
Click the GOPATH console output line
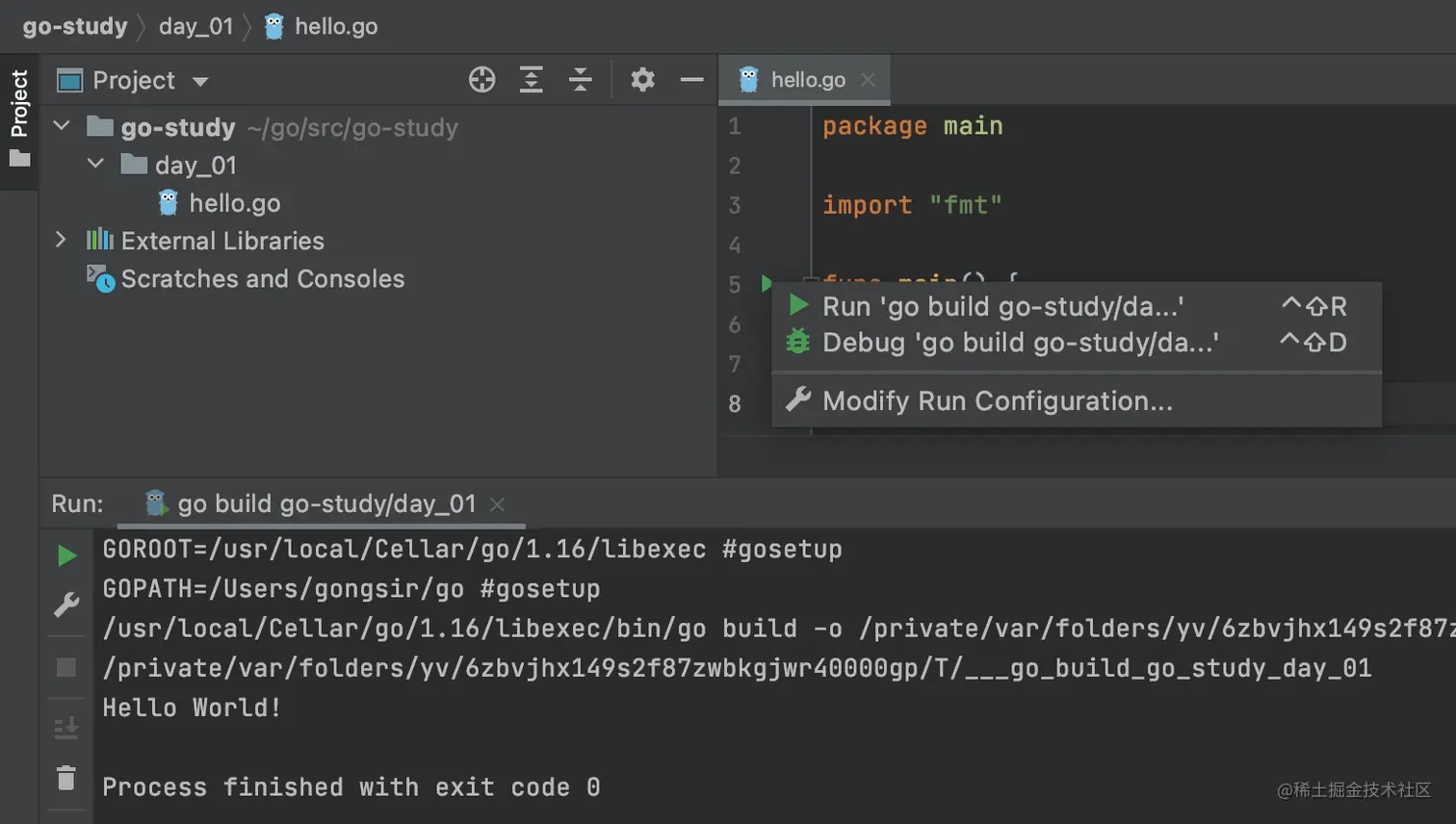click(351, 588)
